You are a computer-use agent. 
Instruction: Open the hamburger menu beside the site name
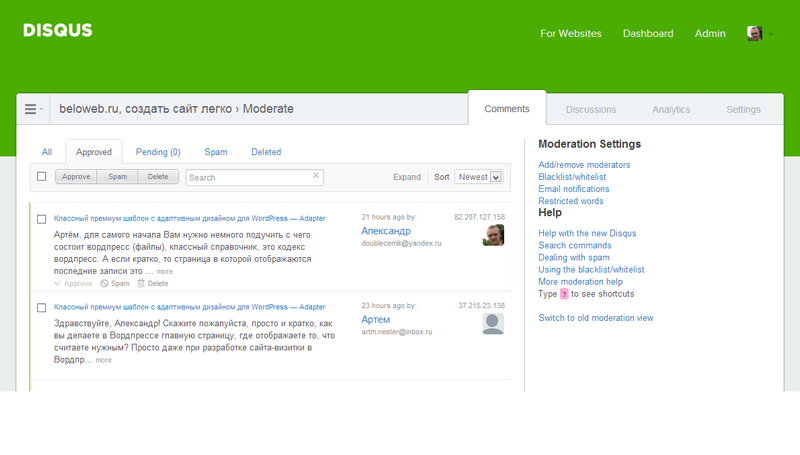[x=32, y=109]
